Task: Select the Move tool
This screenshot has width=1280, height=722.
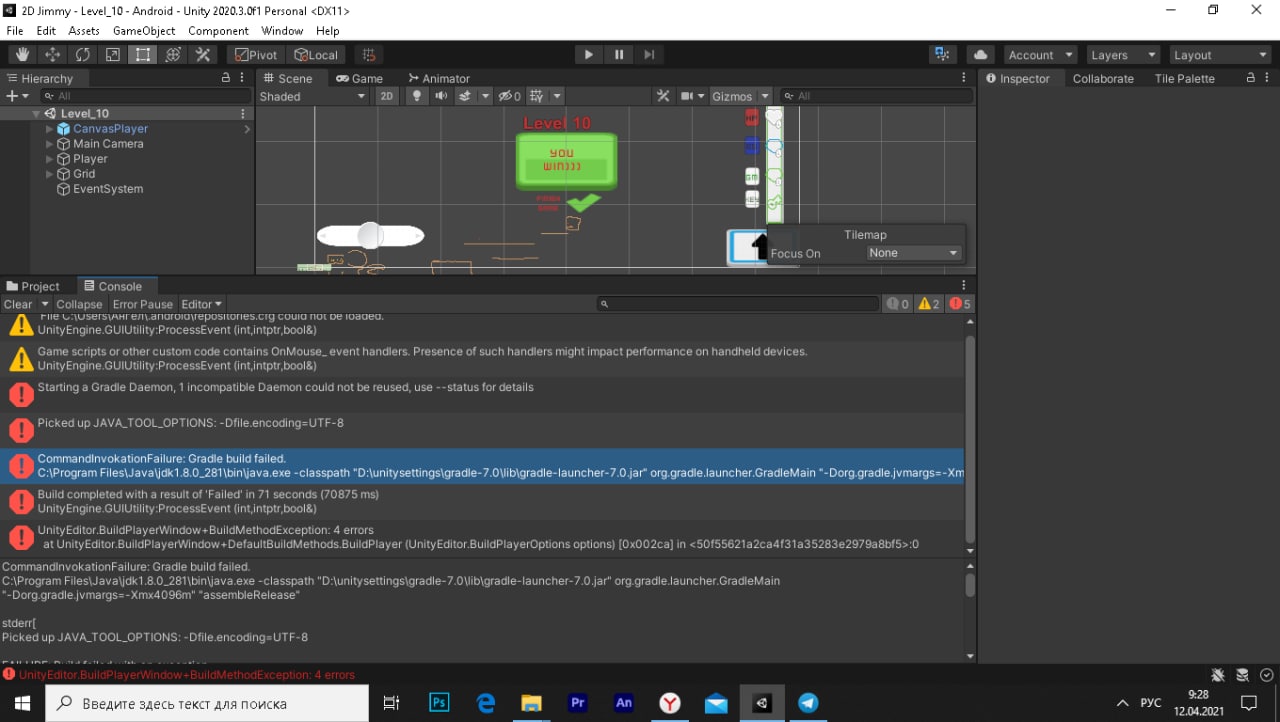Action: click(x=52, y=55)
